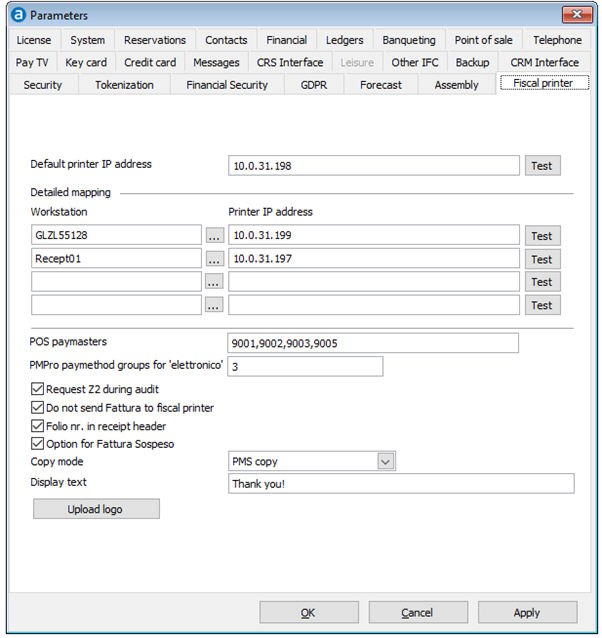Edit printer IP 10.0.31.197 field
Image resolution: width=602 pixels, height=638 pixels.
(x=373, y=258)
